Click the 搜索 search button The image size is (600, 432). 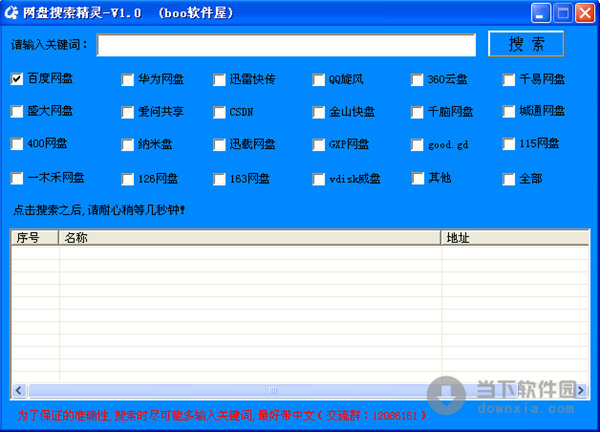(526, 44)
